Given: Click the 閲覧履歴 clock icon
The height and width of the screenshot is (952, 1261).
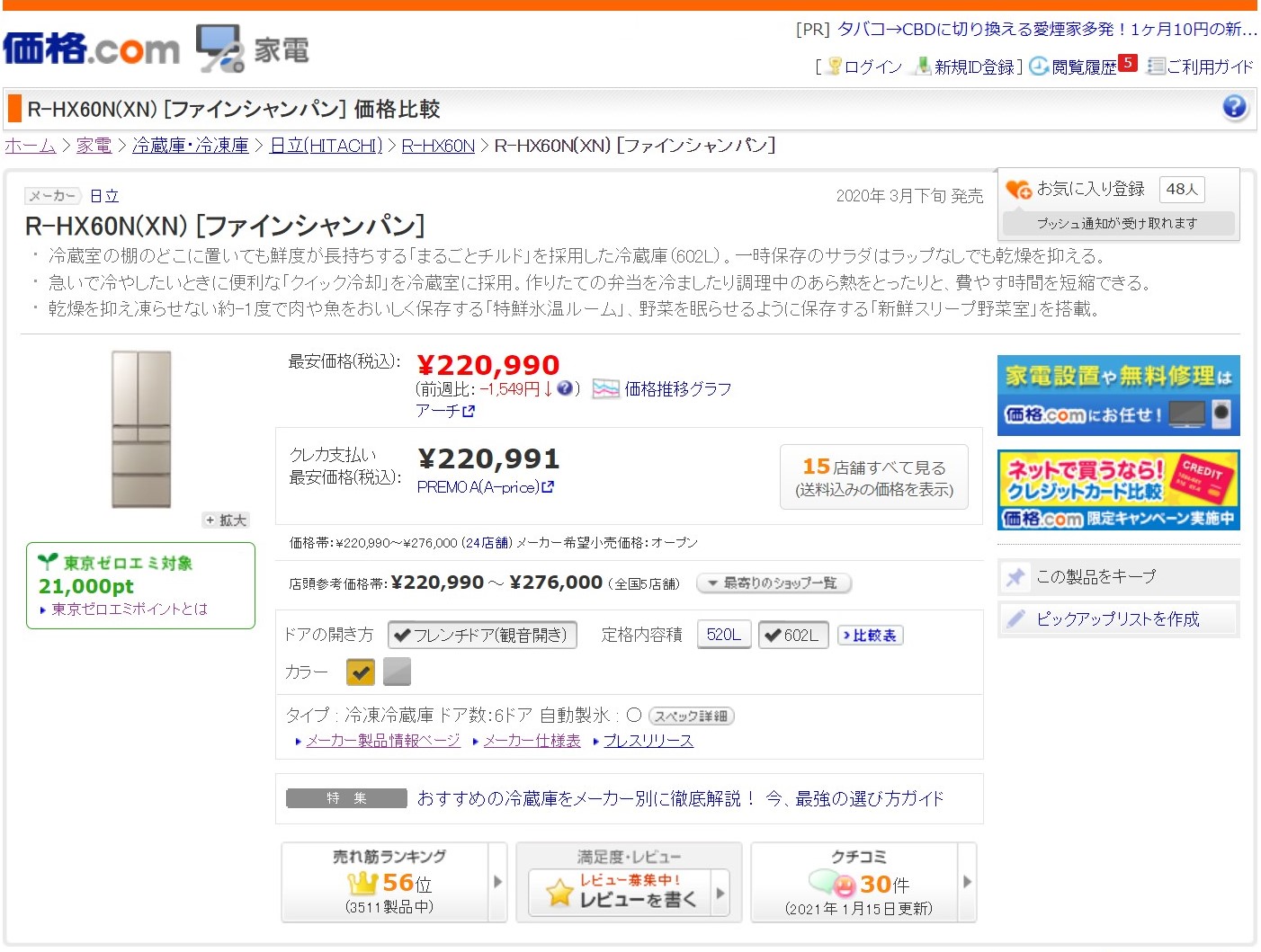Looking at the screenshot, I should point(1039,66).
